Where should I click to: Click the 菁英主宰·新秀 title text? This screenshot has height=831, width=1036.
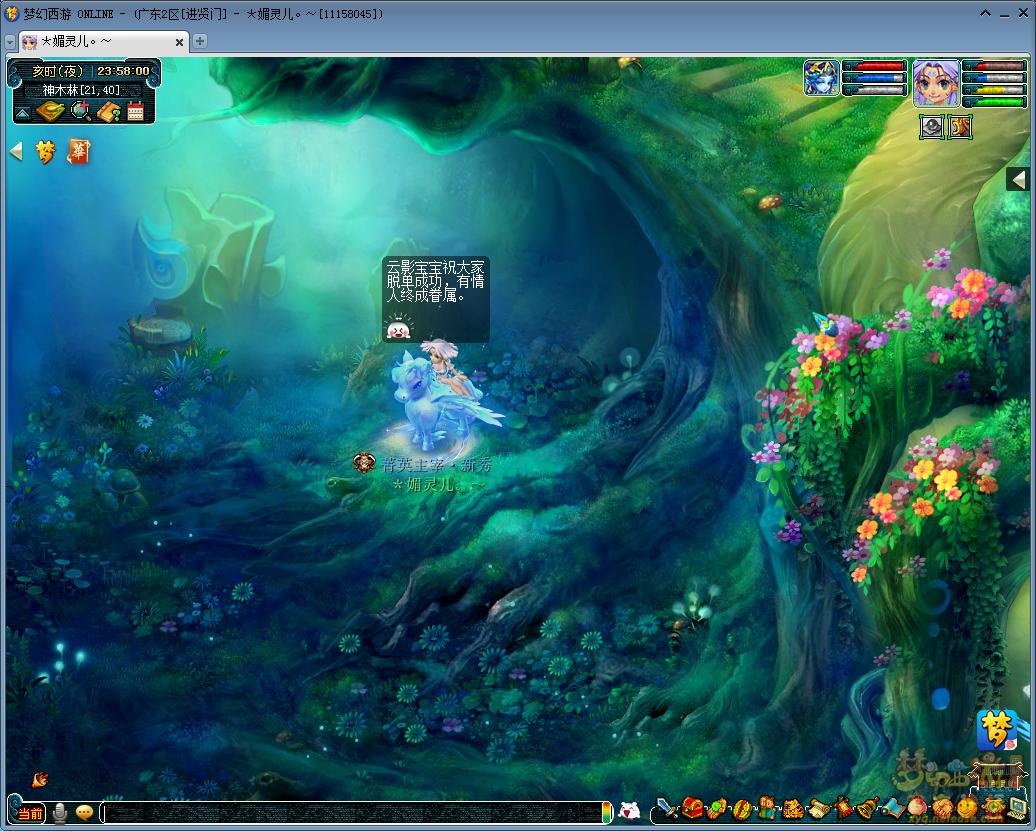[437, 465]
